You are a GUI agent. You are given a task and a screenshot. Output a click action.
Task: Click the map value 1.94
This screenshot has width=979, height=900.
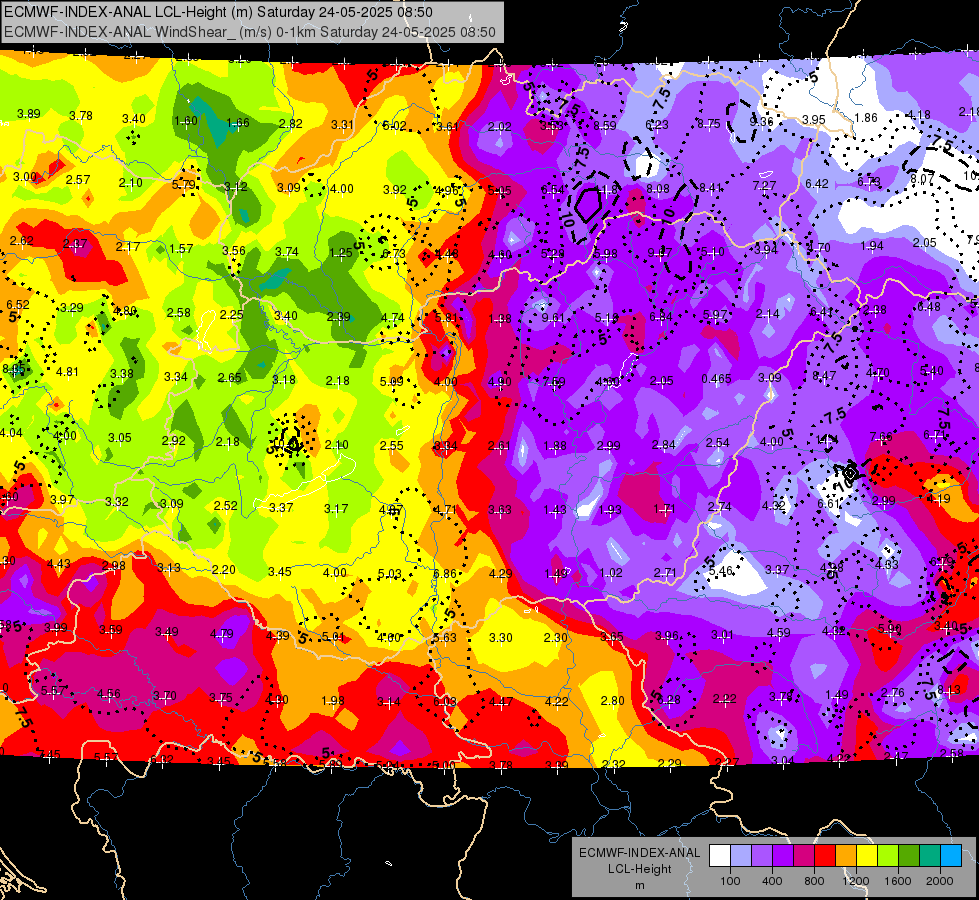[872, 245]
